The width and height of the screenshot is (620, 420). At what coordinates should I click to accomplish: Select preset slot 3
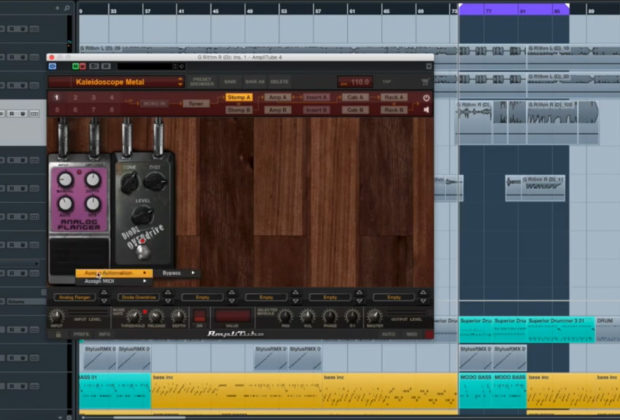coord(94,97)
